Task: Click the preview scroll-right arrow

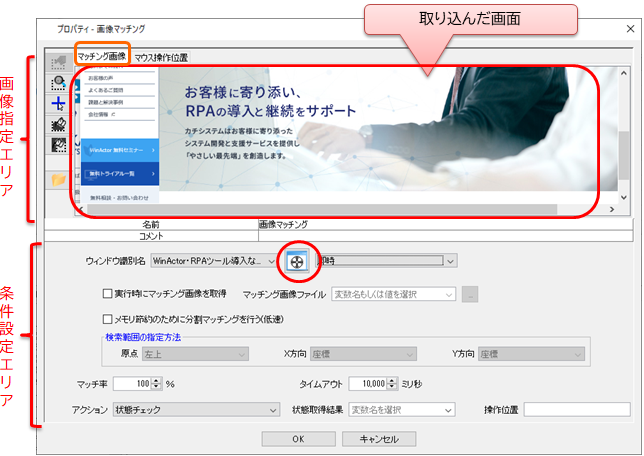Action: tap(612, 209)
